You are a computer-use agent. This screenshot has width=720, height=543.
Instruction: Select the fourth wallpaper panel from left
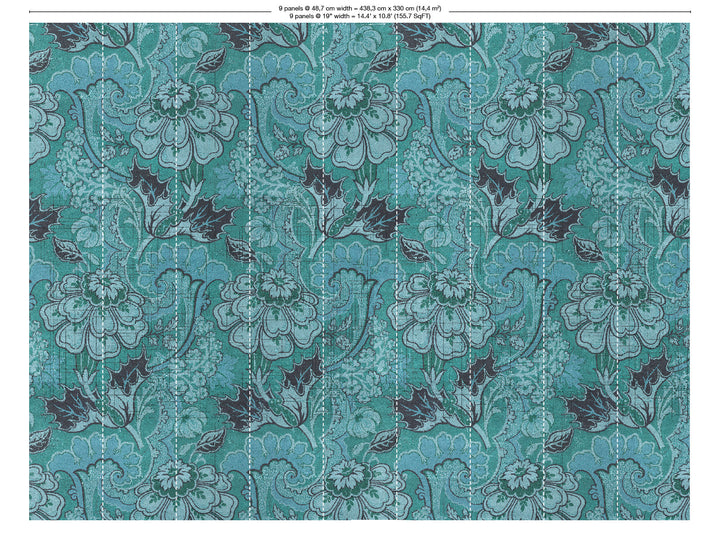coord(286,270)
